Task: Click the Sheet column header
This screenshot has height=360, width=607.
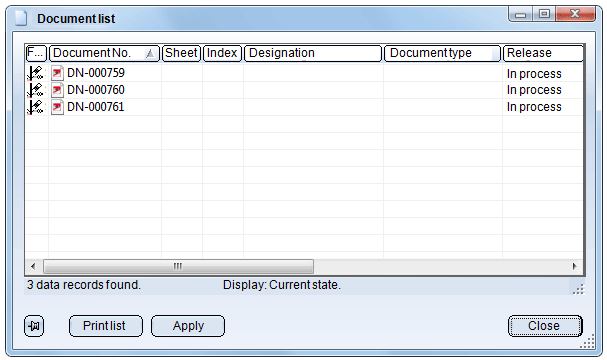Action: tap(181, 53)
